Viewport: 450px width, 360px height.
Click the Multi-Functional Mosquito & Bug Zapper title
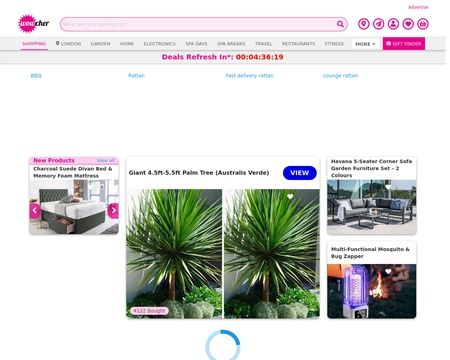[370, 253]
